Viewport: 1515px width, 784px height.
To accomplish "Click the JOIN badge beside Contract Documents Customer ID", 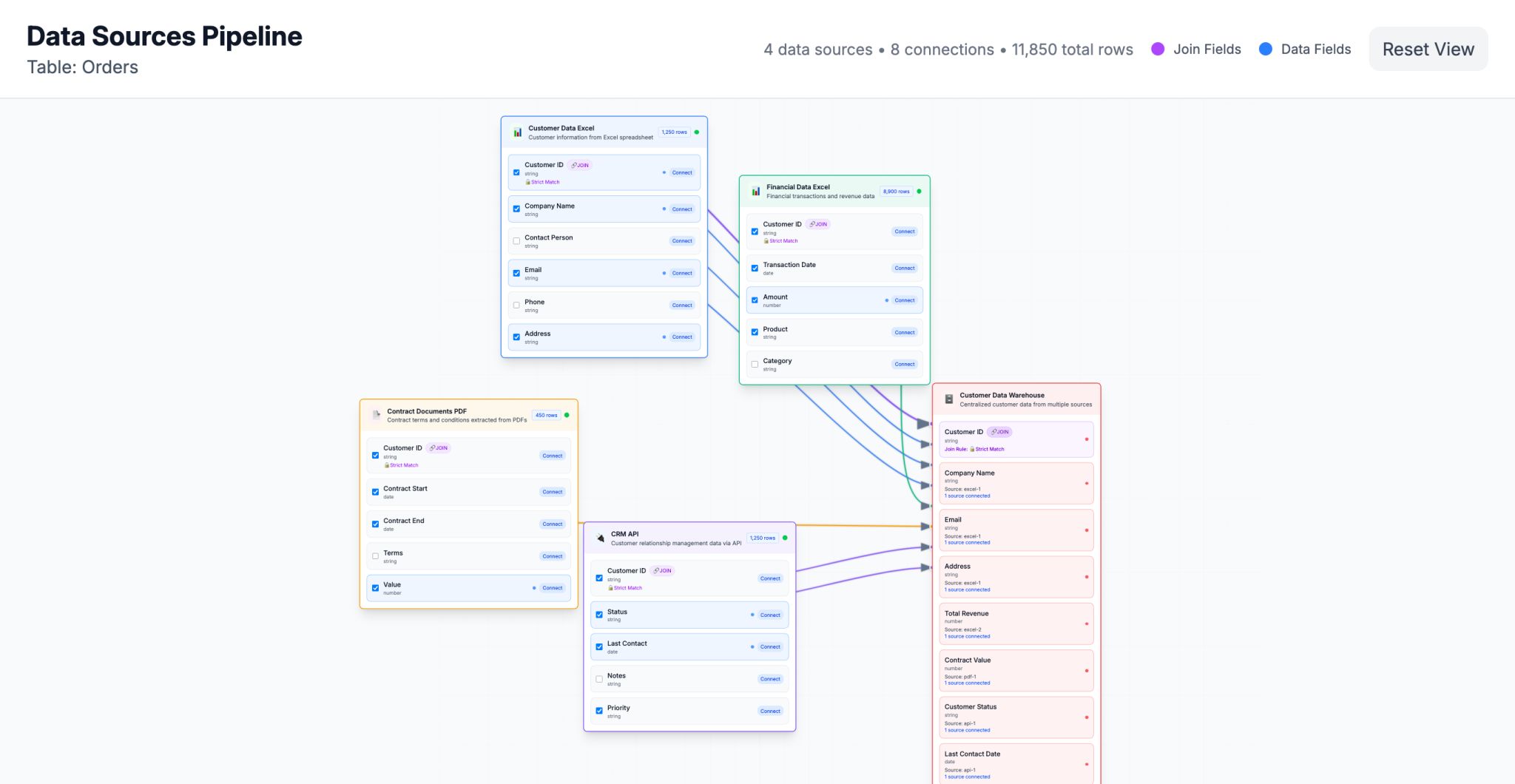I will pos(439,447).
